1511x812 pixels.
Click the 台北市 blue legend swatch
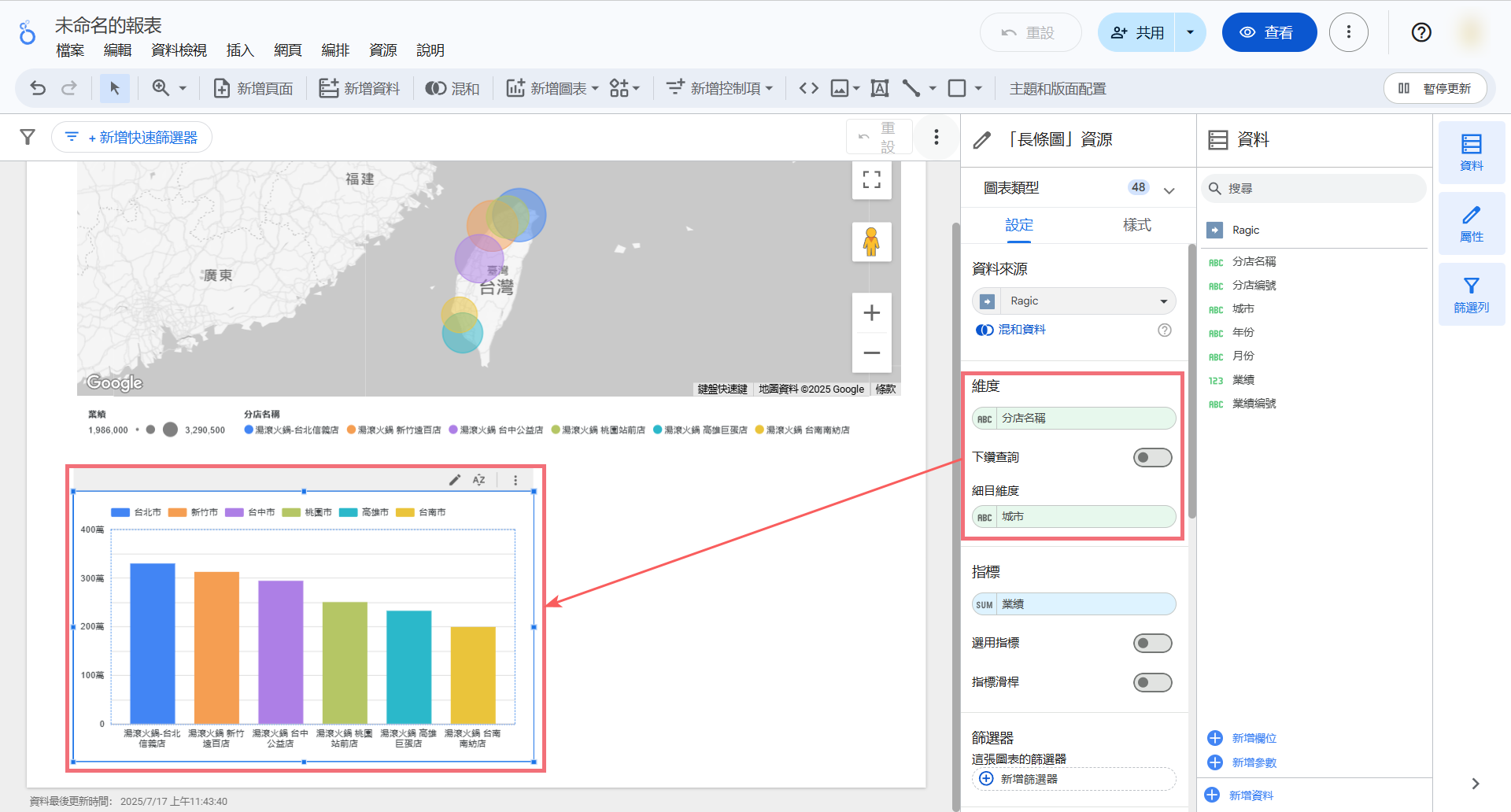point(120,512)
